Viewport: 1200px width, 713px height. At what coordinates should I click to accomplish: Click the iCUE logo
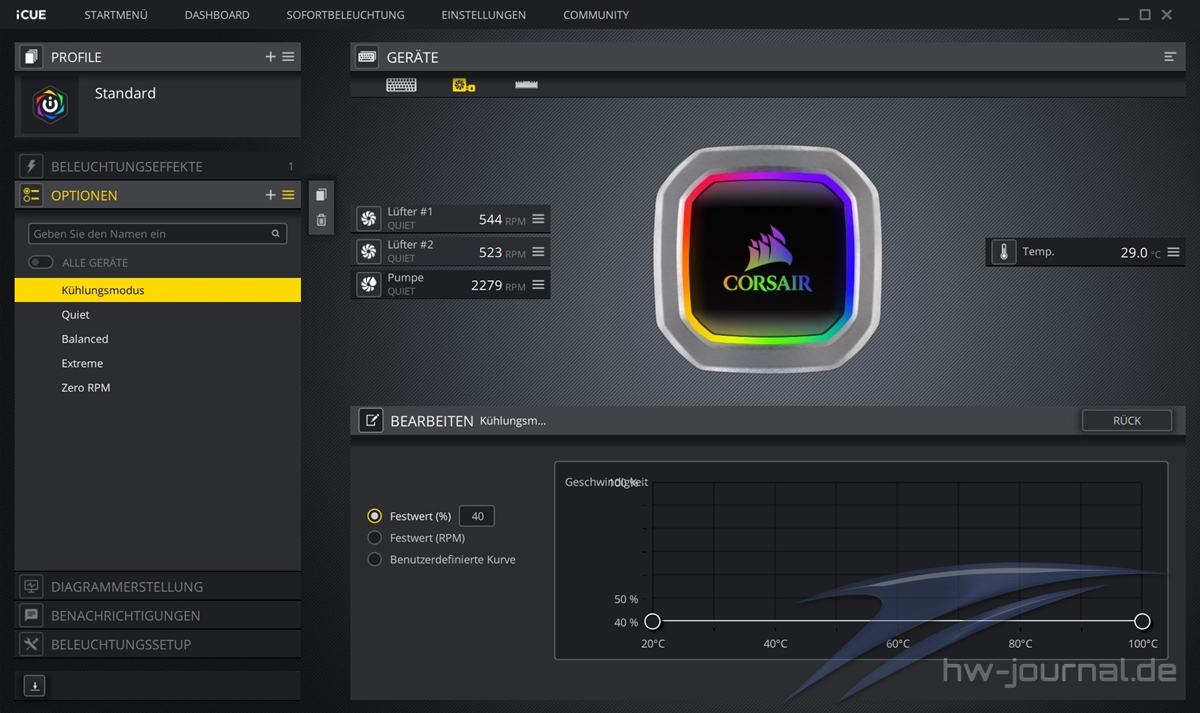(31, 15)
